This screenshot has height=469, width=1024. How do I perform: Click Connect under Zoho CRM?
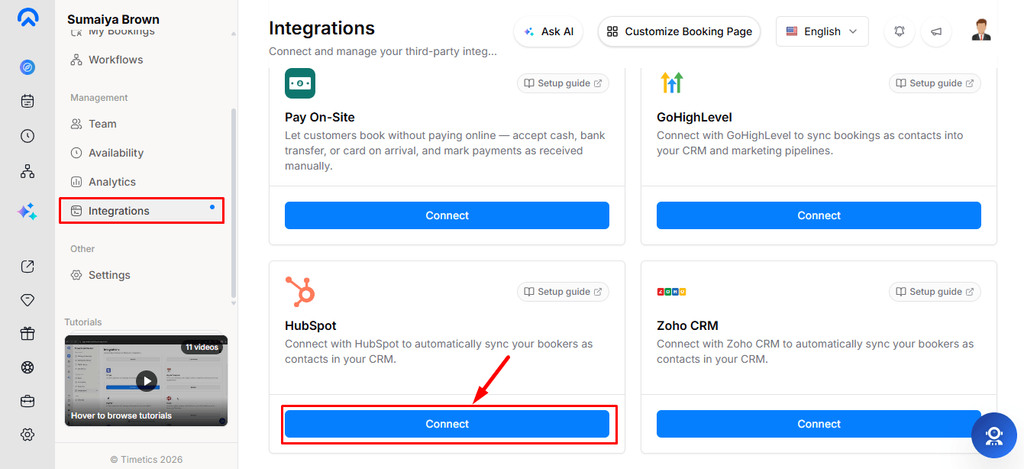pyautogui.click(x=818, y=424)
